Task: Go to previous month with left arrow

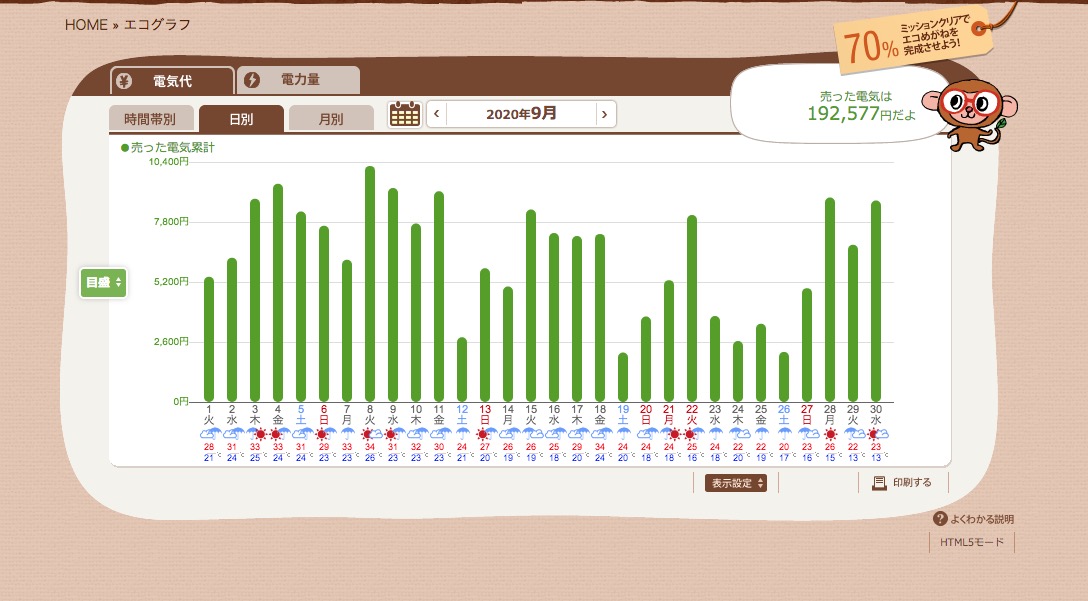Action: pyautogui.click(x=436, y=114)
